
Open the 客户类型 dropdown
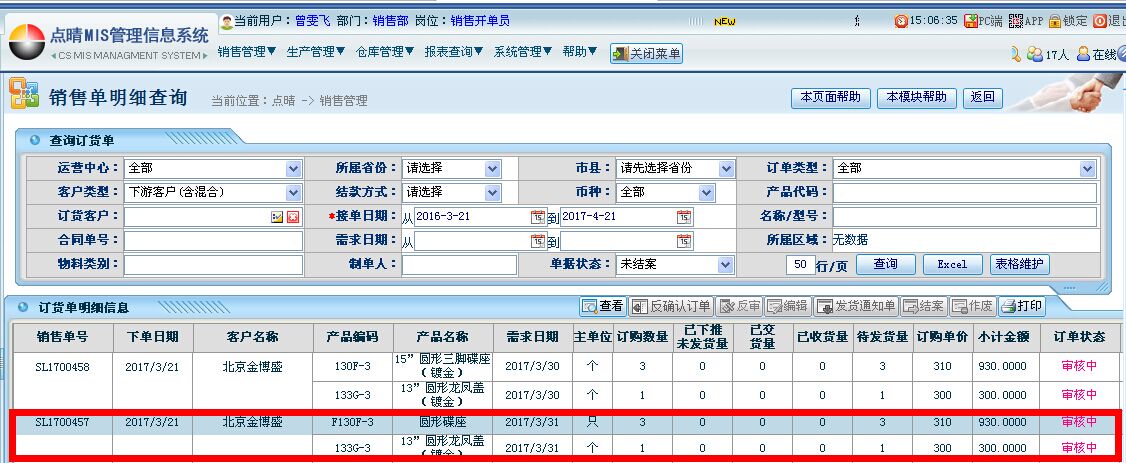293,193
